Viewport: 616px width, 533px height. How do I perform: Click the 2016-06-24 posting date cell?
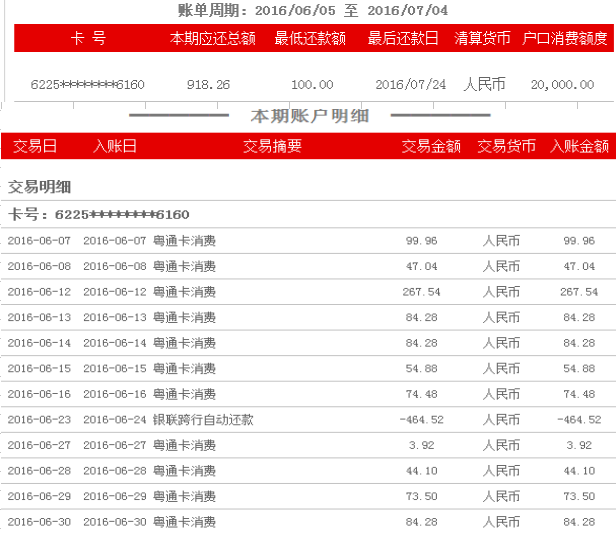(115, 420)
